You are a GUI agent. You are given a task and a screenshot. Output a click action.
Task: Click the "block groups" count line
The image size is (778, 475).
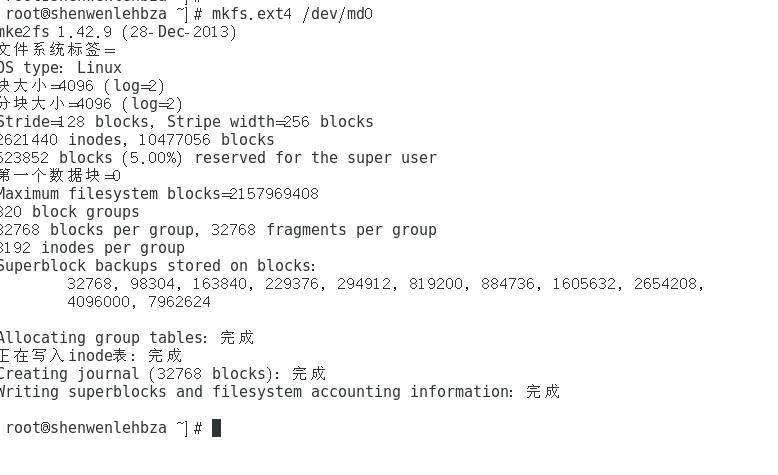(x=70, y=212)
